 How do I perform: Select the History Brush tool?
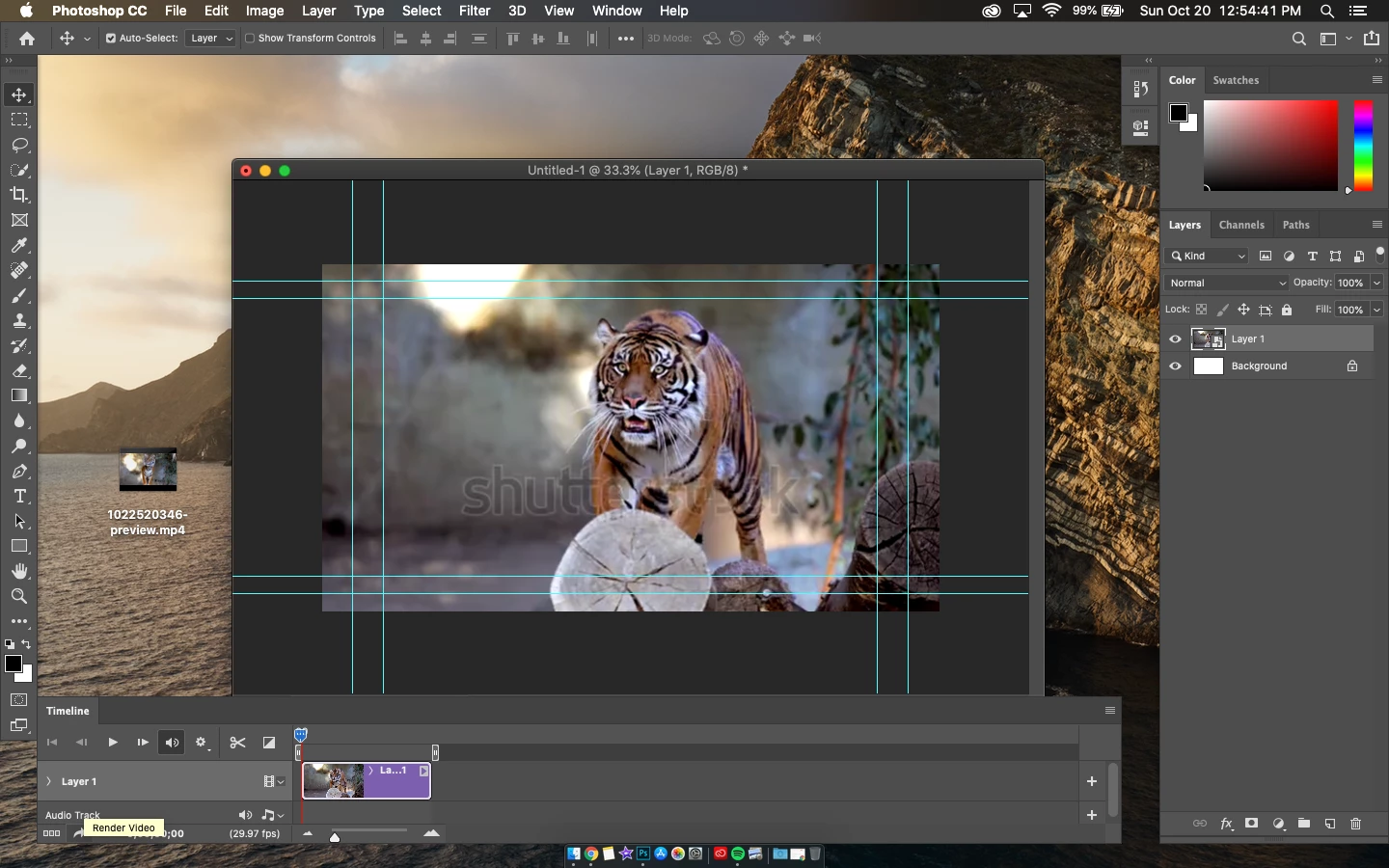tap(19, 345)
